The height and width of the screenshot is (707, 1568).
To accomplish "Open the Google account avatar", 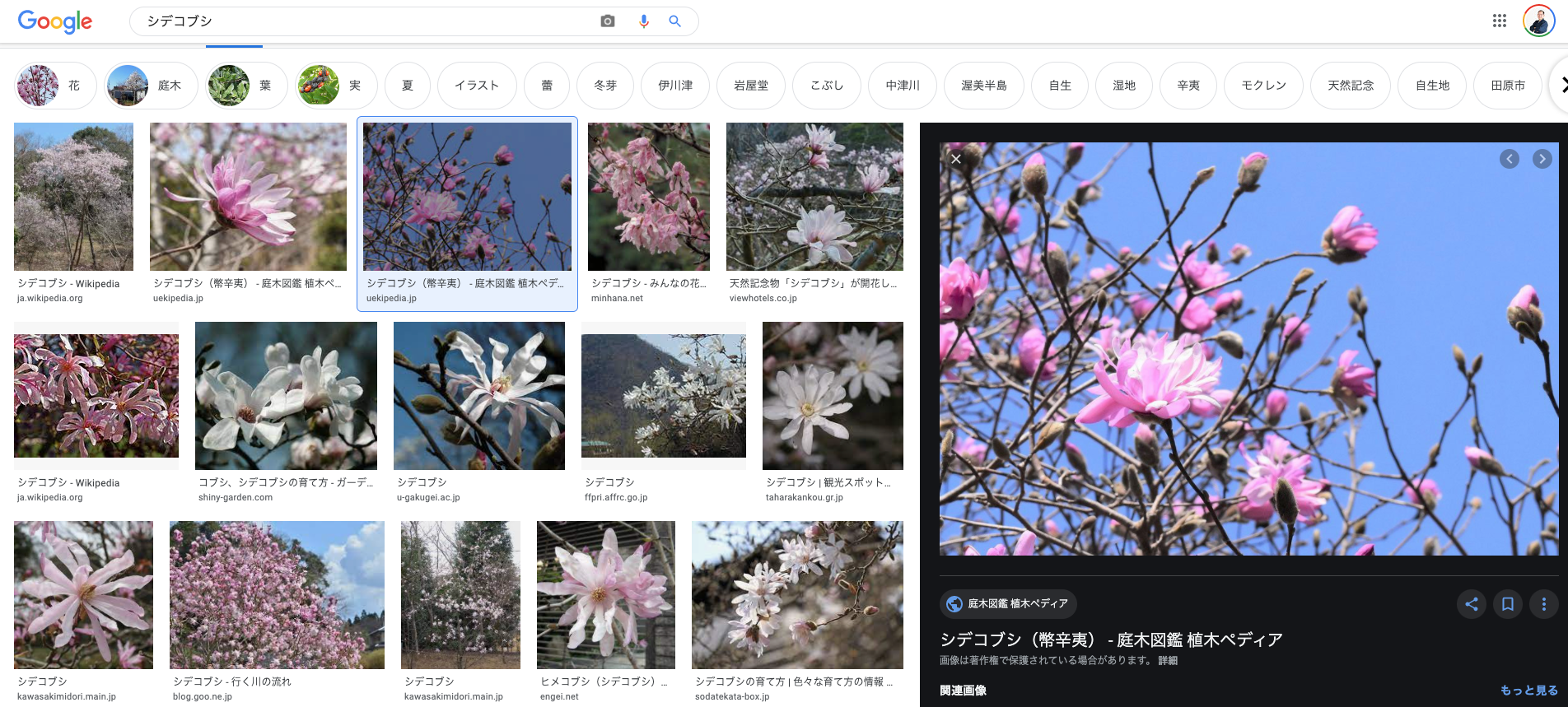I will (1538, 21).
